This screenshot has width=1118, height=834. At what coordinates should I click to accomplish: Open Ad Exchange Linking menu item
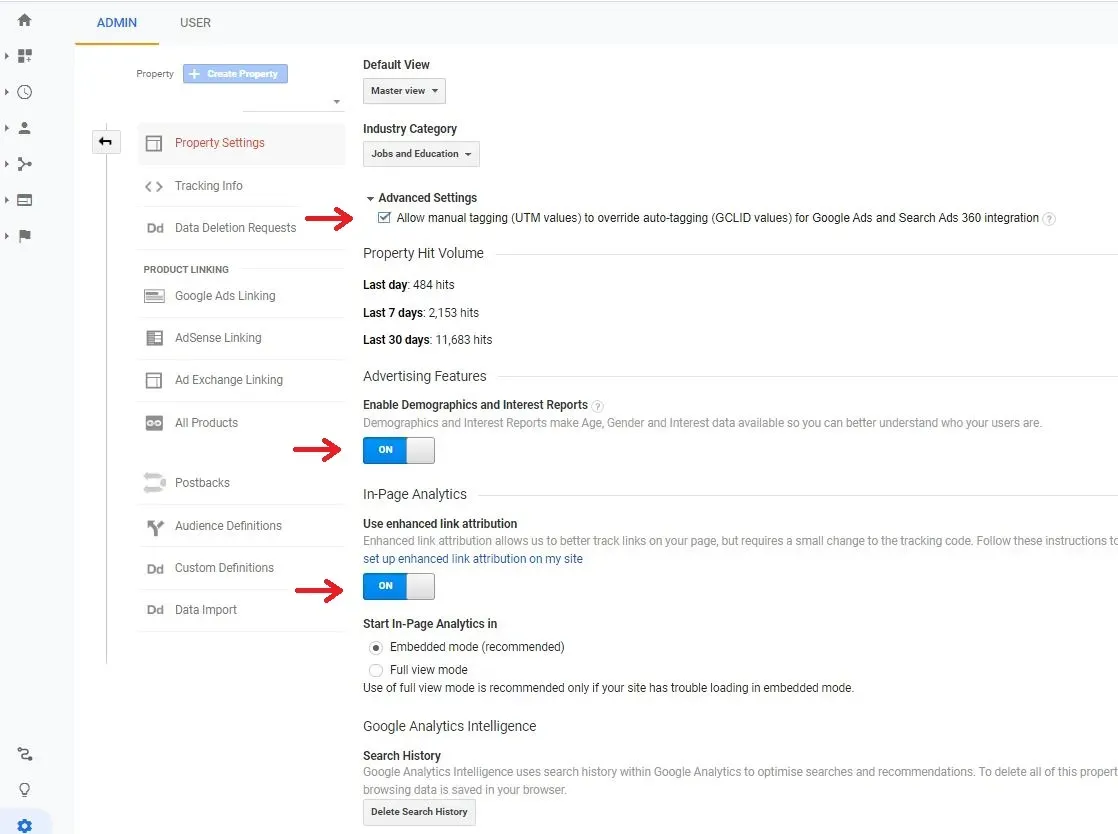click(x=241, y=380)
